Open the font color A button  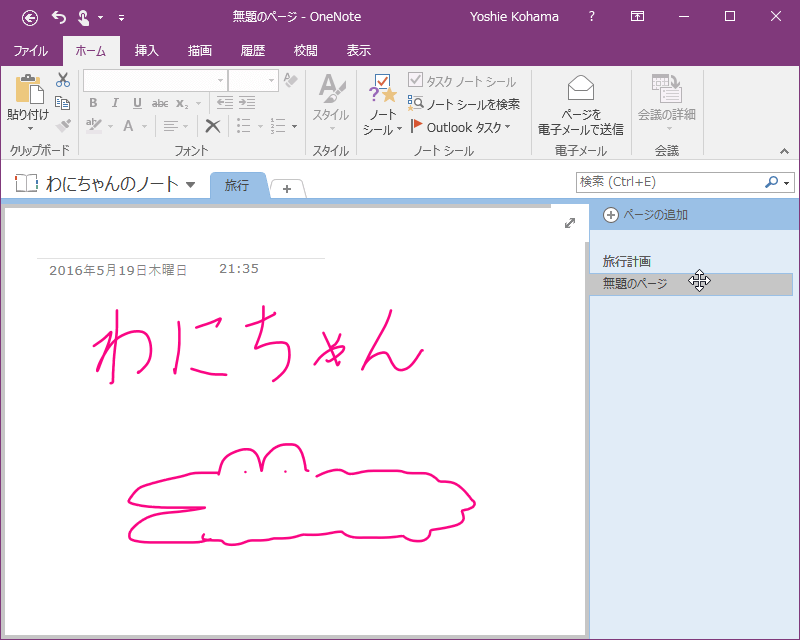(128, 126)
